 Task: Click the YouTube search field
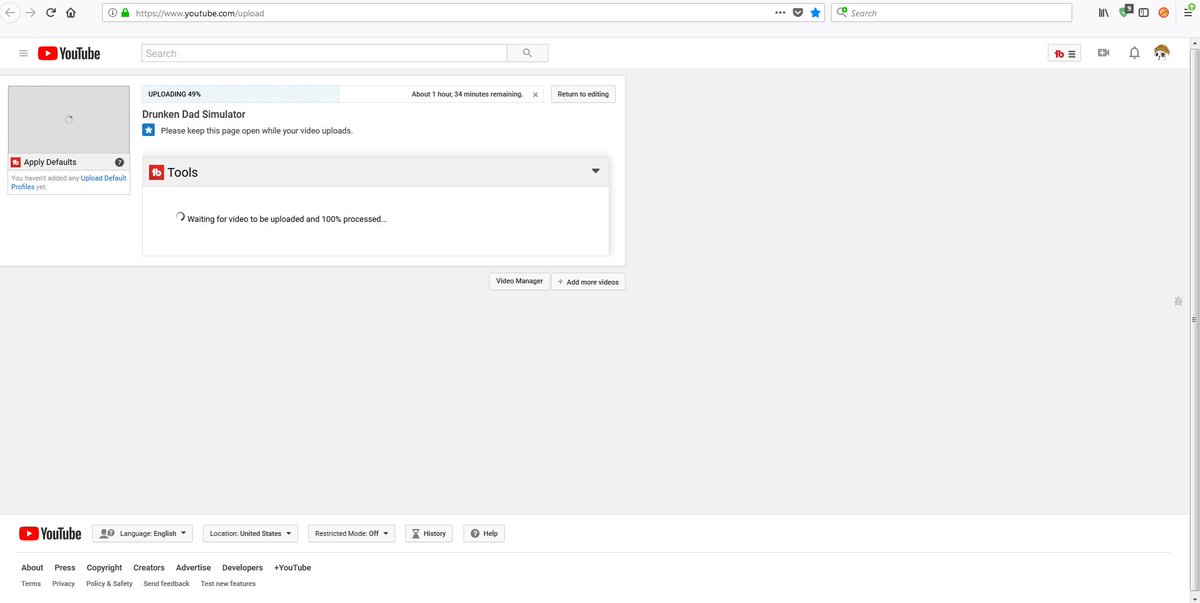click(x=325, y=53)
